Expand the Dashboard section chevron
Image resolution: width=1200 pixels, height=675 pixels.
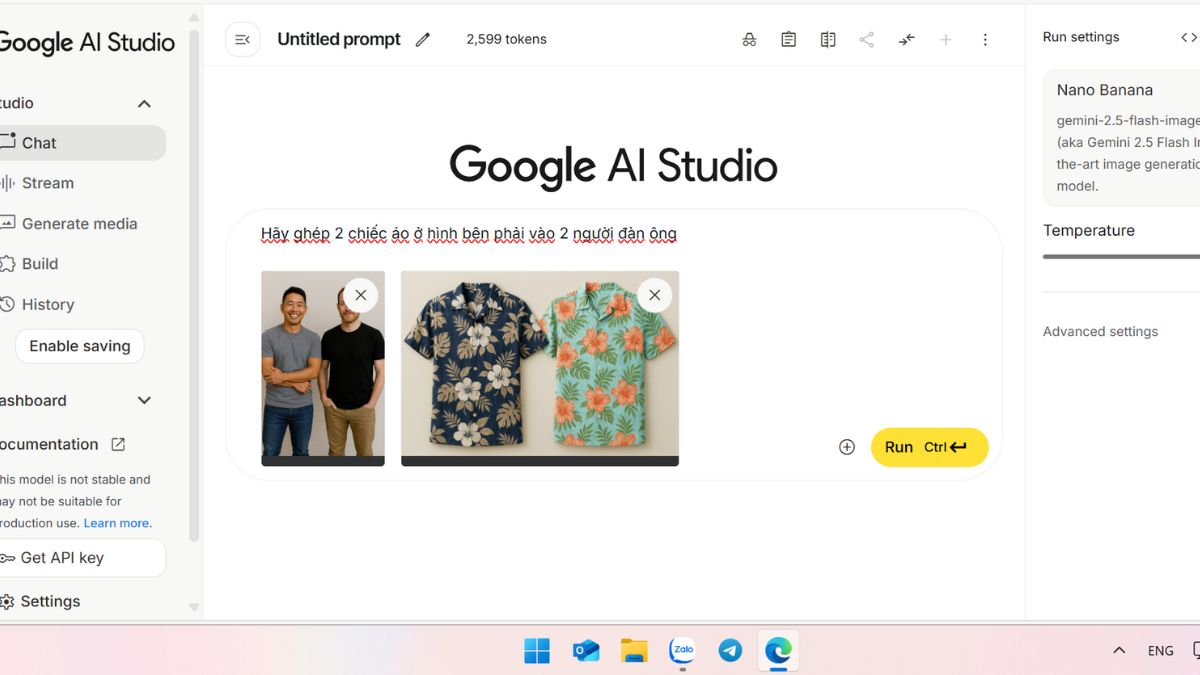144,400
